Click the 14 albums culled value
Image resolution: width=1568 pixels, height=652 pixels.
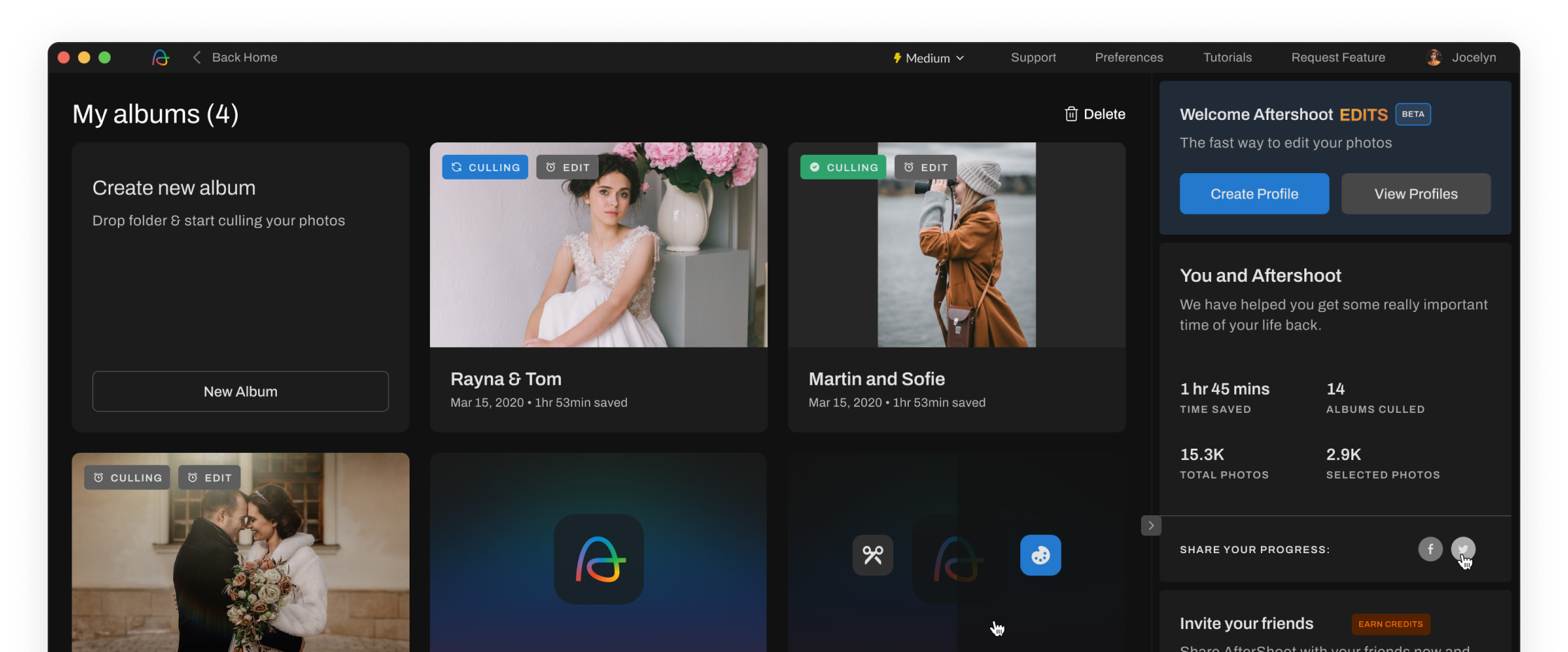[x=1335, y=389]
